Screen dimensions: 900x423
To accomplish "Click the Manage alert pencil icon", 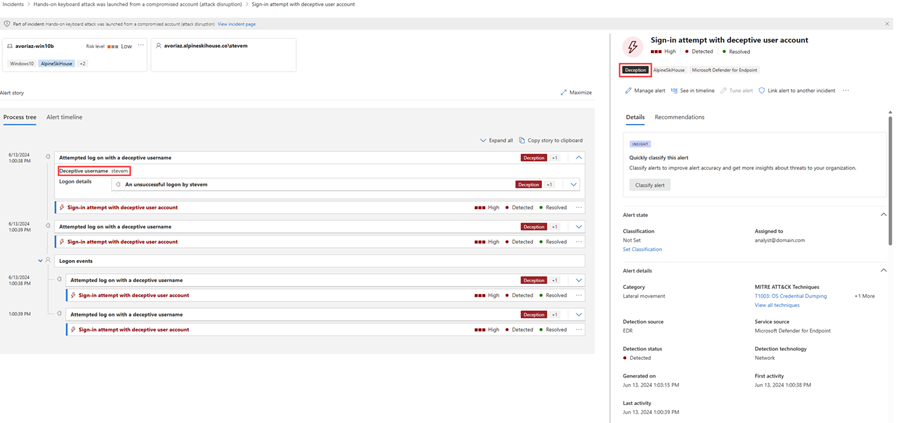I will (x=628, y=91).
